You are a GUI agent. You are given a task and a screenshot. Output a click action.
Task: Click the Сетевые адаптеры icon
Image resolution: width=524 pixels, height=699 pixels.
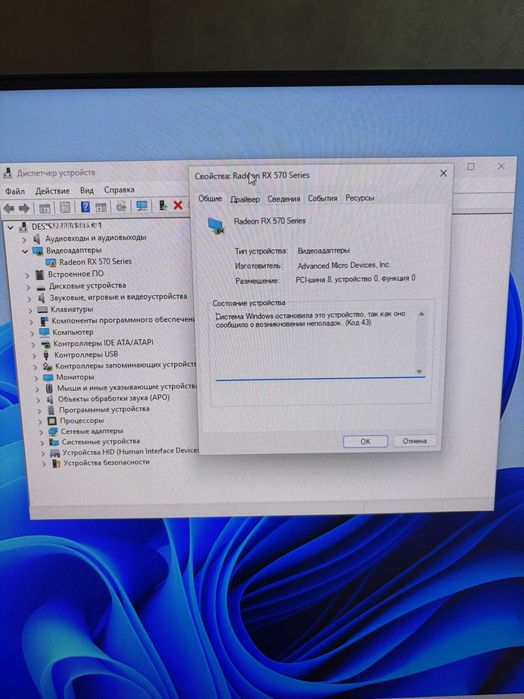[x=53, y=432]
